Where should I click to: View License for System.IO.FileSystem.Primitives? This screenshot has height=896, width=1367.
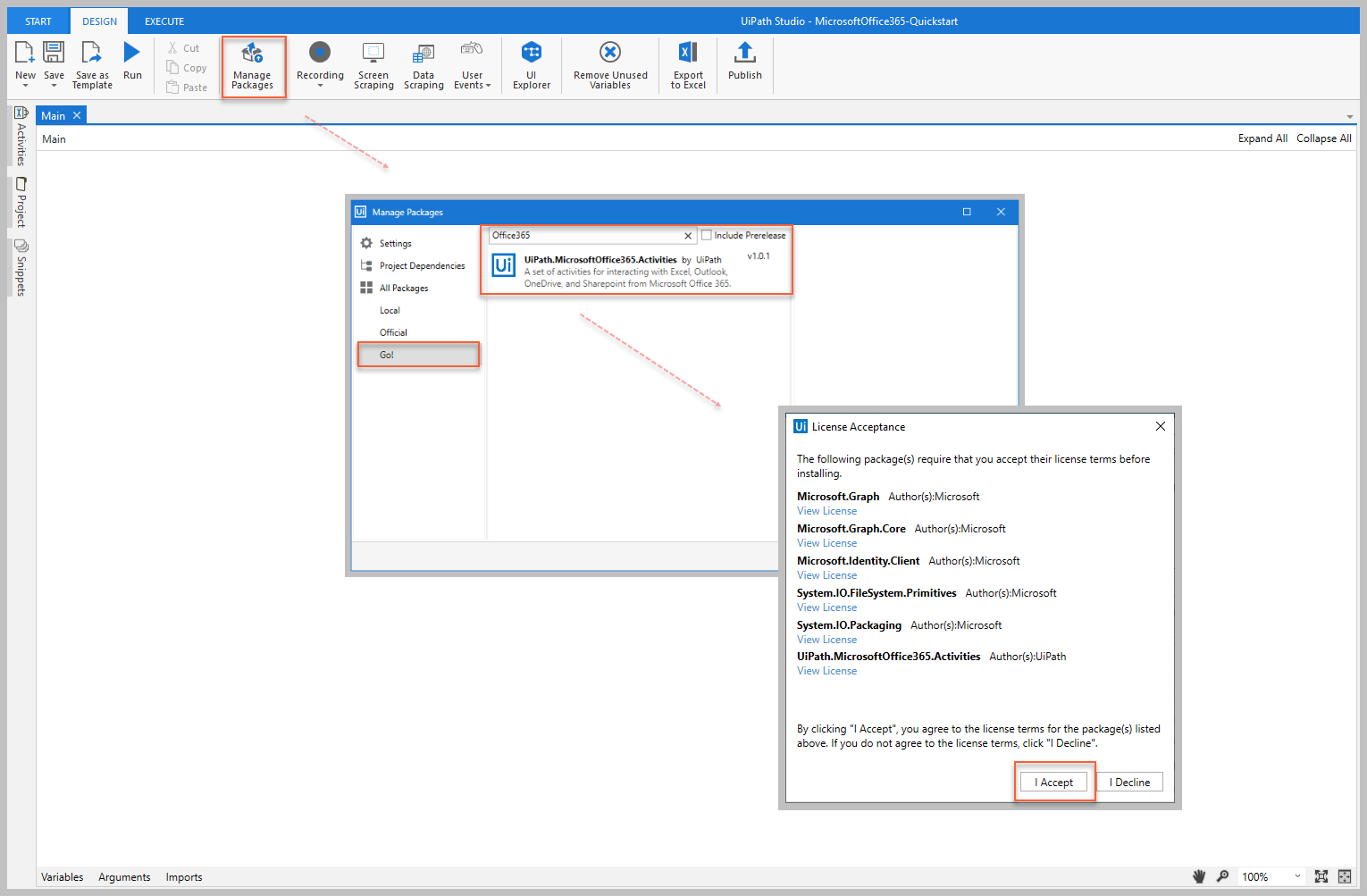(826, 607)
